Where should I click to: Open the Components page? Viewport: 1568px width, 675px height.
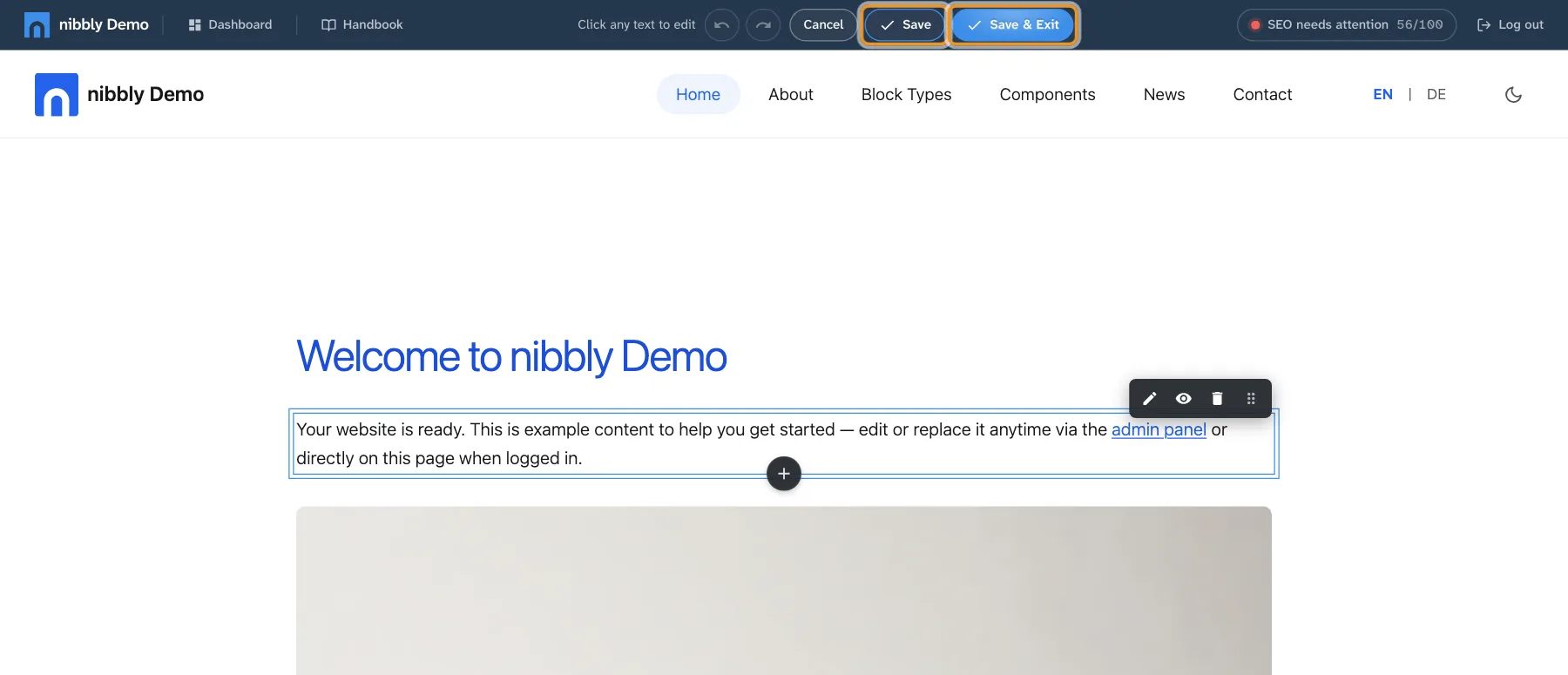click(x=1048, y=95)
